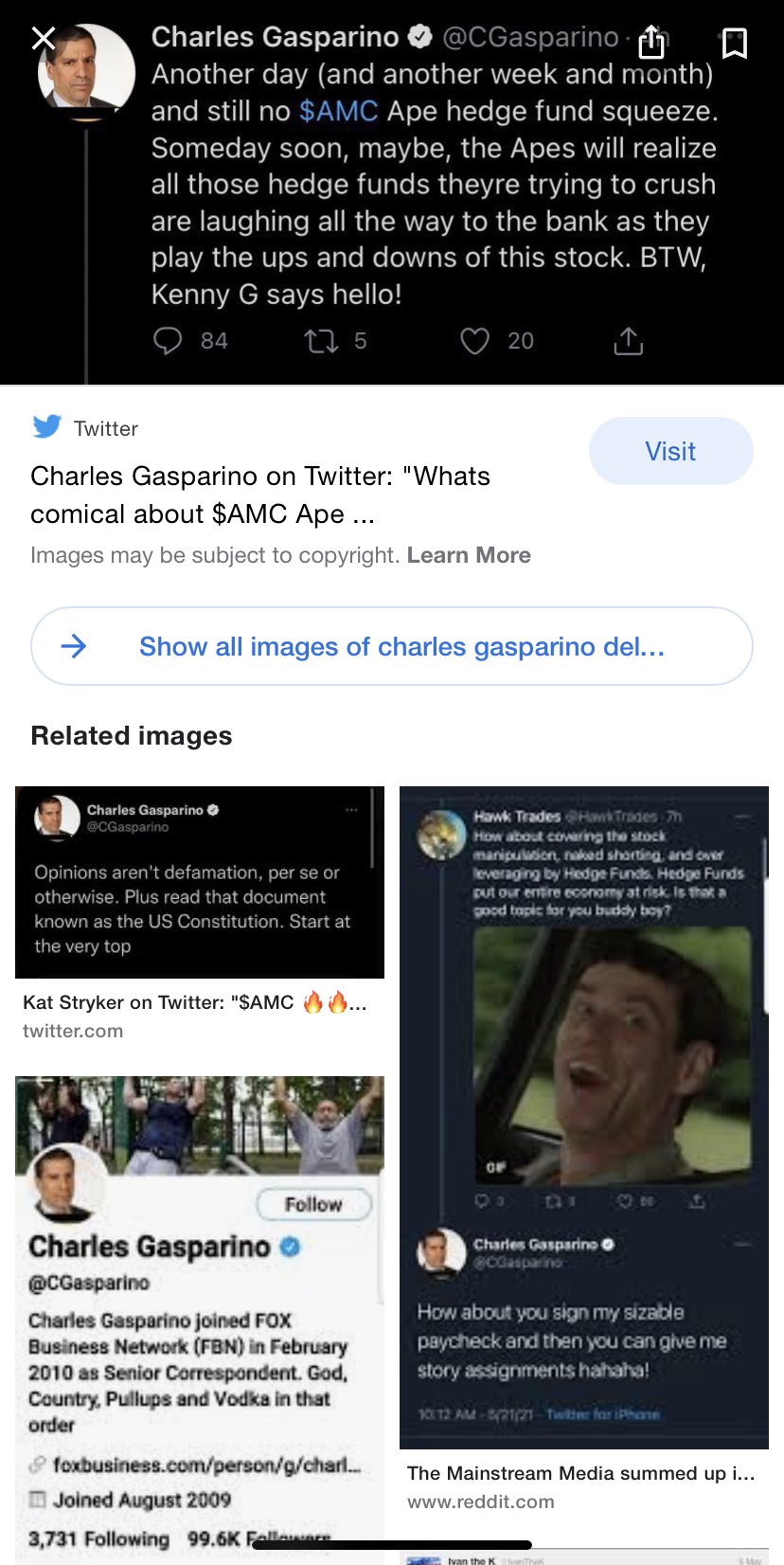
Task: Tap the $AMC cashtag in the tweet
Action: (338, 111)
